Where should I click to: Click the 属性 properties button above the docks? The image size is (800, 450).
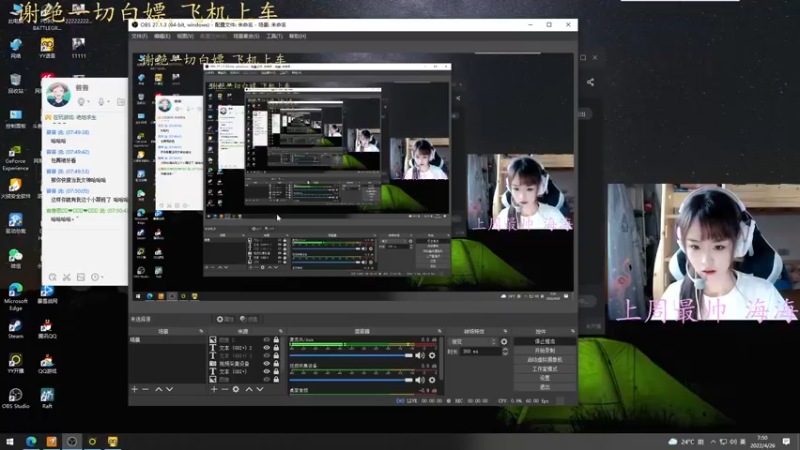pos(224,319)
